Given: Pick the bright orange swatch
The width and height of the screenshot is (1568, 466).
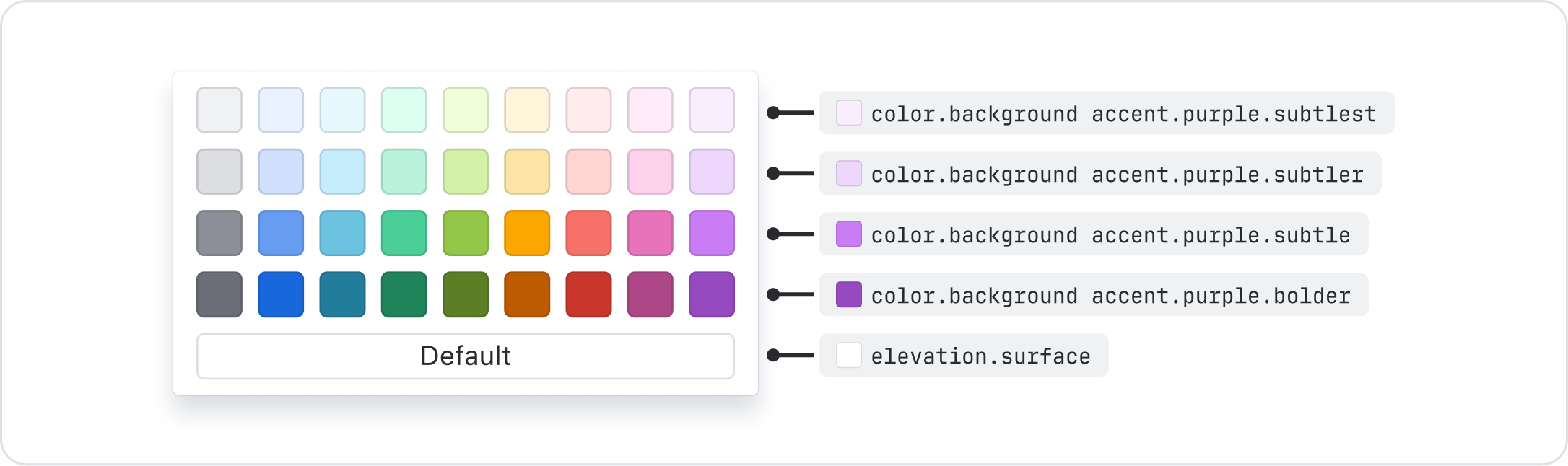Looking at the screenshot, I should click(x=527, y=233).
